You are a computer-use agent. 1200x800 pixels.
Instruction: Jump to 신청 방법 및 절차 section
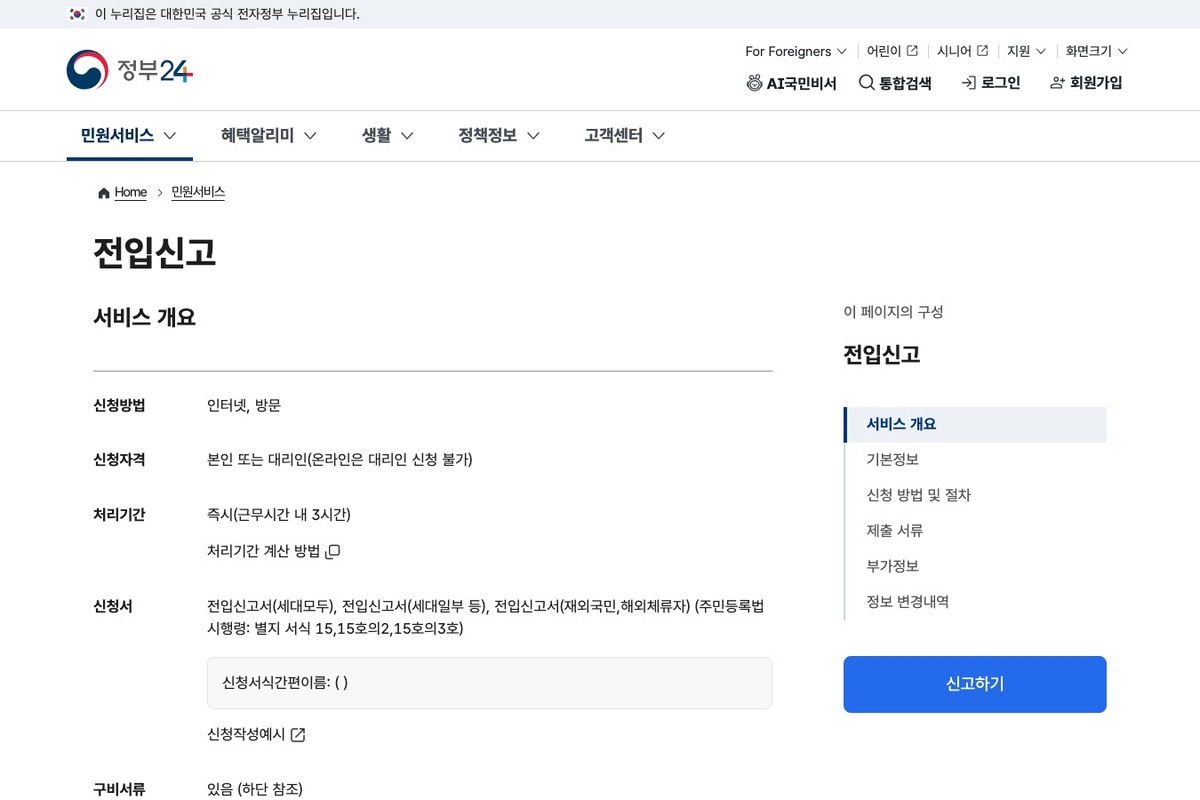(919, 495)
